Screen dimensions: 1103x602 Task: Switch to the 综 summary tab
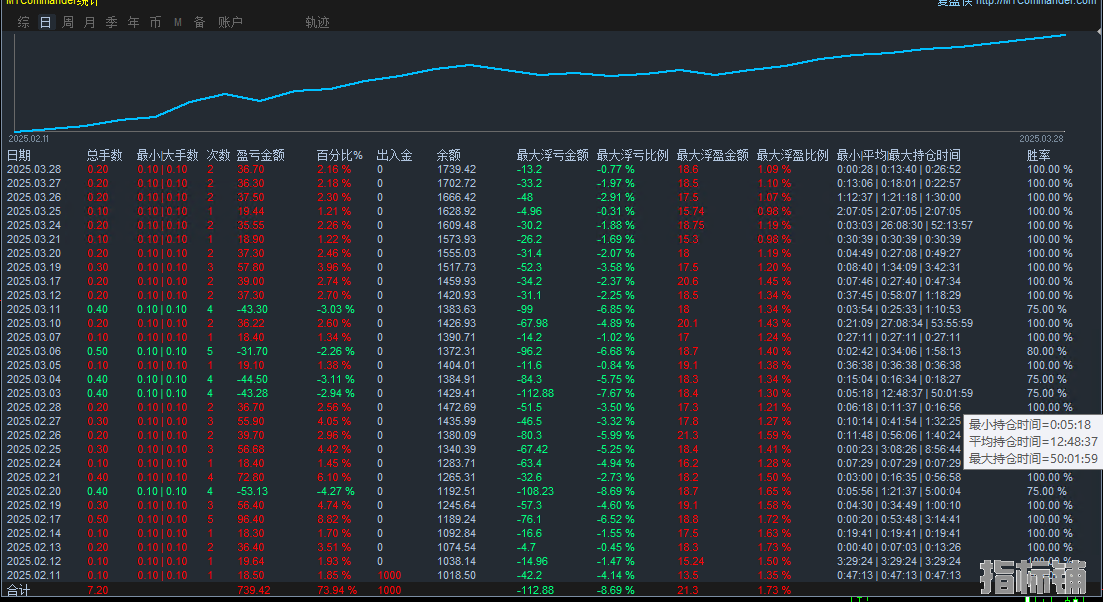(x=23, y=22)
